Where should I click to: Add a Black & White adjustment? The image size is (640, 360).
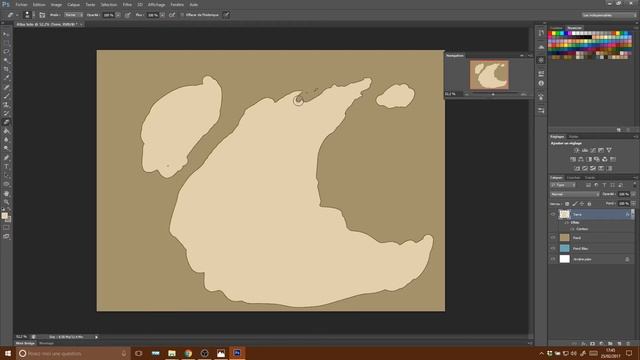(589, 159)
